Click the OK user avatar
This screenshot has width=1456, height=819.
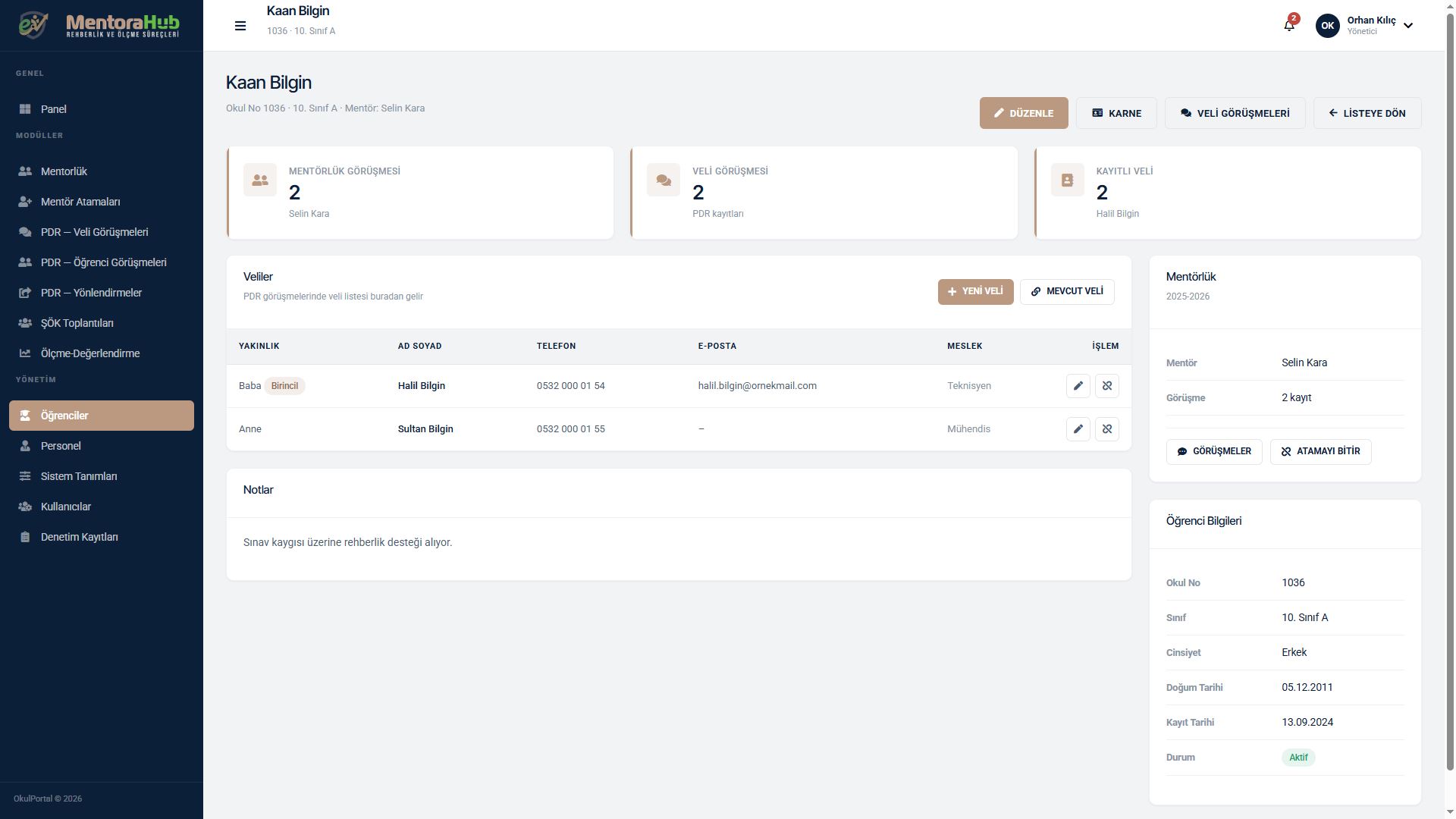[x=1327, y=26]
